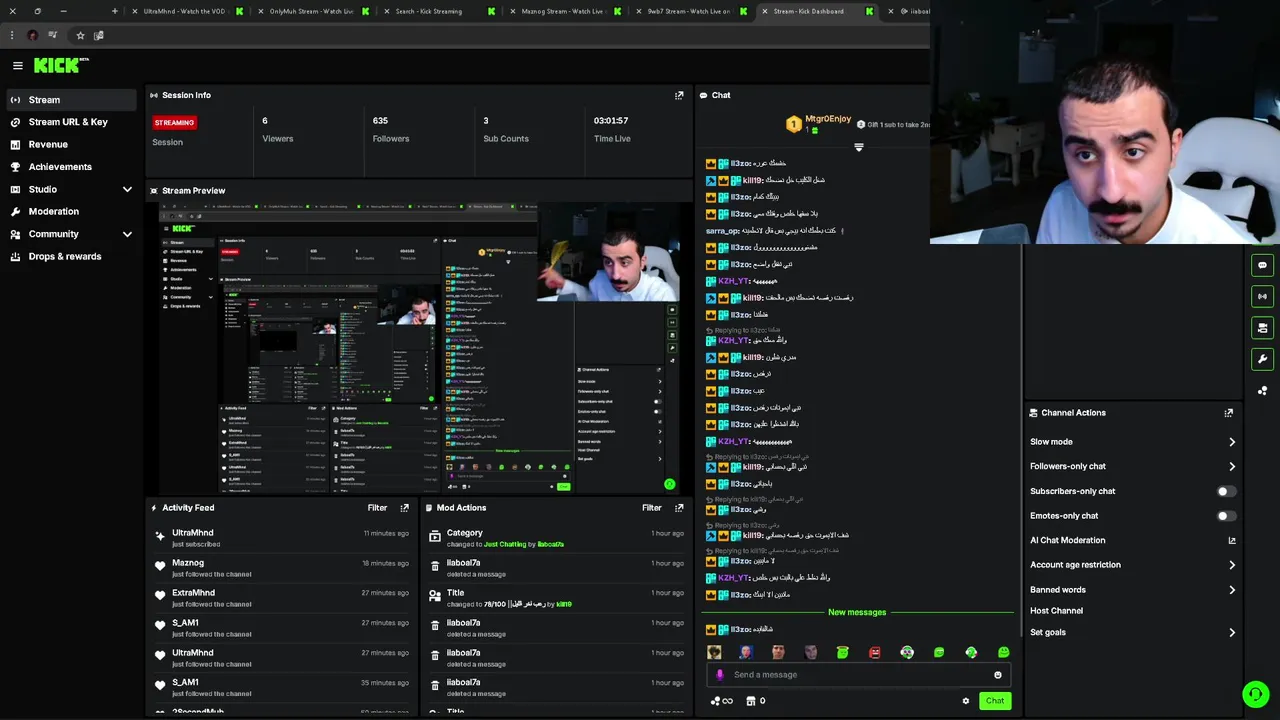This screenshot has height=720, width=1280.
Task: Expand the Studio submenu chevron
Action: pyautogui.click(x=127, y=189)
